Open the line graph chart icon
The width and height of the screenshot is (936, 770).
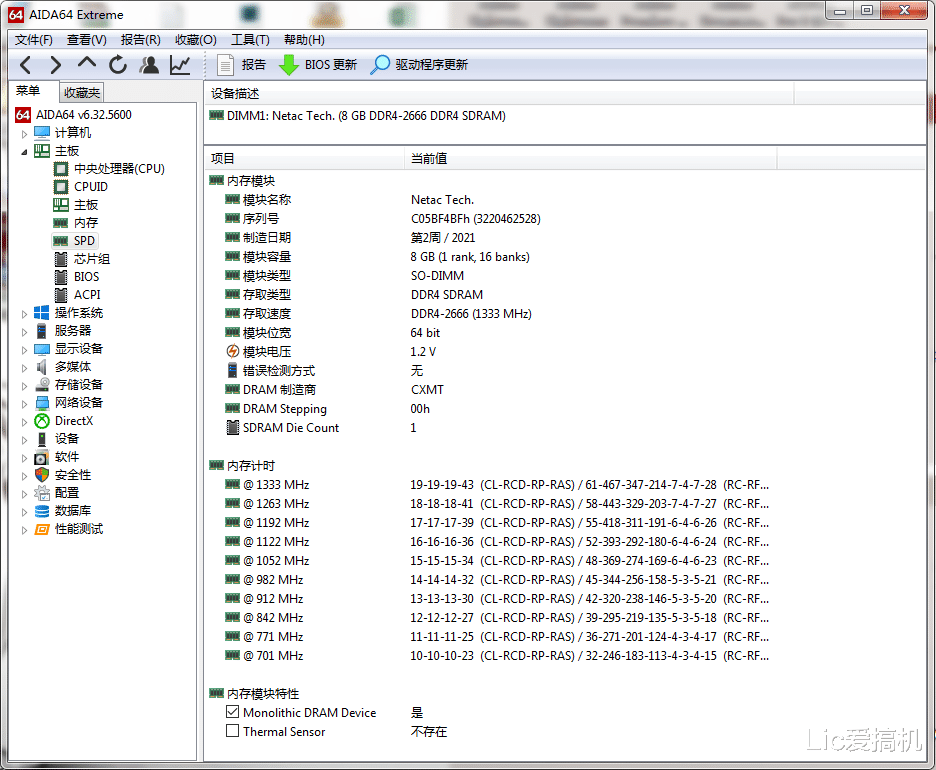coord(180,65)
